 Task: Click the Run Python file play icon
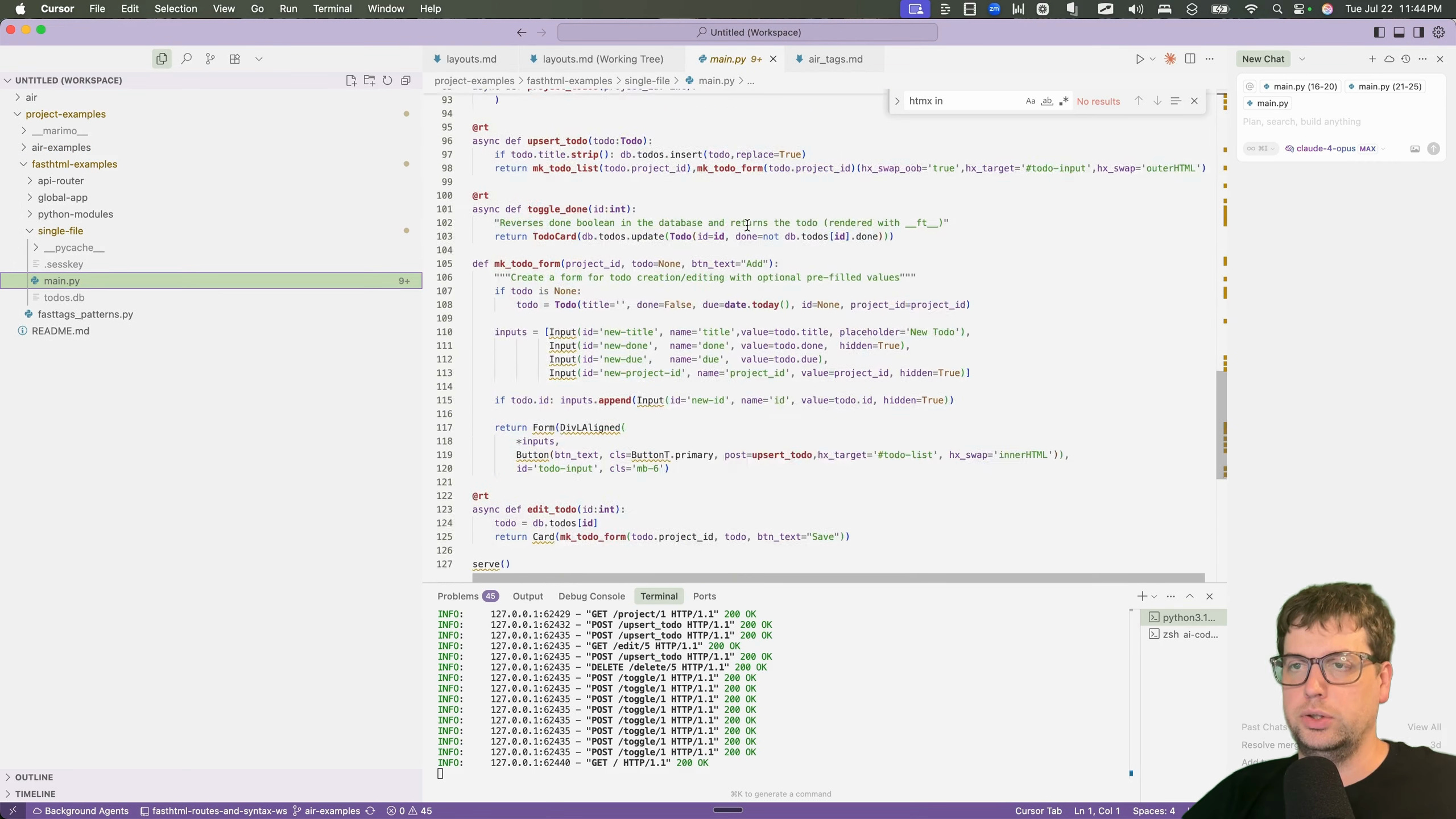coord(1139,59)
